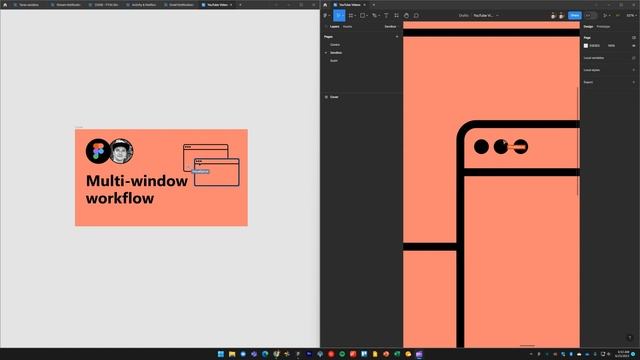Open Local variables settings icon
This screenshot has width=640, height=360.
633,58
